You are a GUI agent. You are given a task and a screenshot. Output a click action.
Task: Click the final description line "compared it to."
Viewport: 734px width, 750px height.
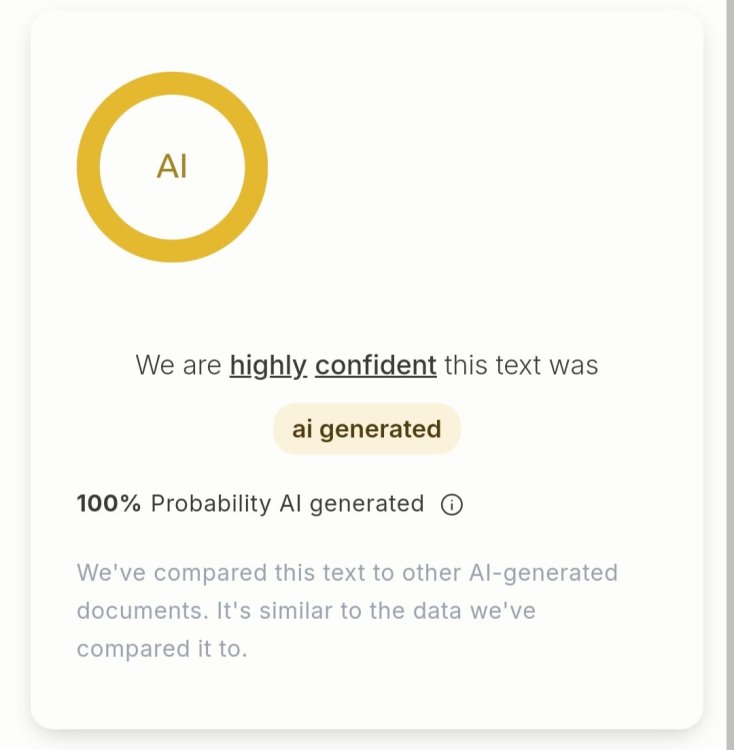pyautogui.click(x=161, y=648)
